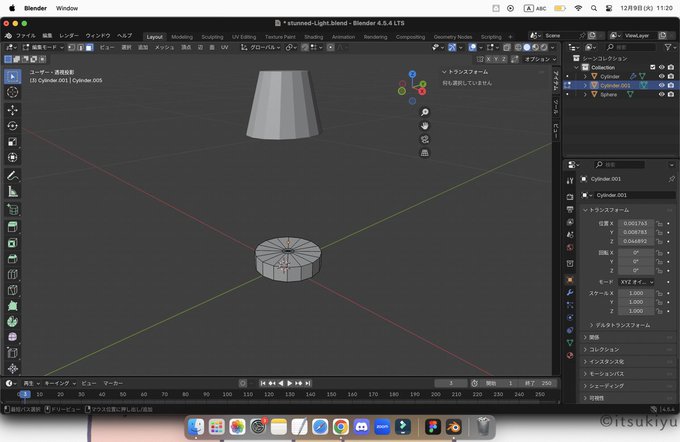Image resolution: width=680 pixels, height=442 pixels.
Task: Disable Sphere in renders camera icon
Action: click(x=671, y=95)
